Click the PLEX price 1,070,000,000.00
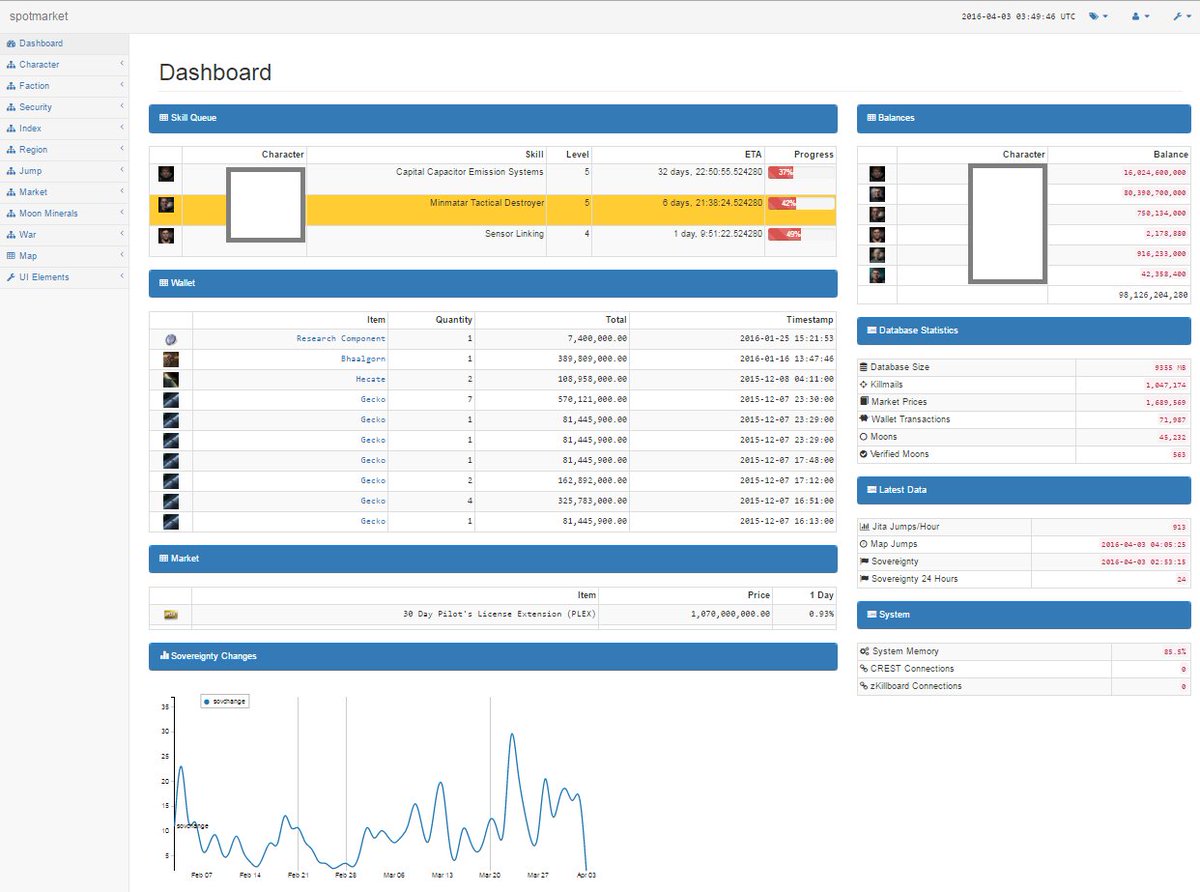Screen dimensions: 1200x892 [730, 614]
